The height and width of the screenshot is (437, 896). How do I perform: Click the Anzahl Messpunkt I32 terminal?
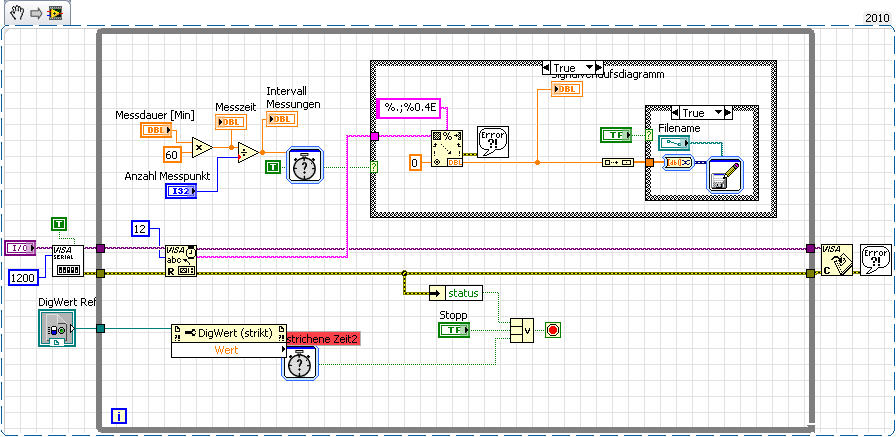point(181,191)
